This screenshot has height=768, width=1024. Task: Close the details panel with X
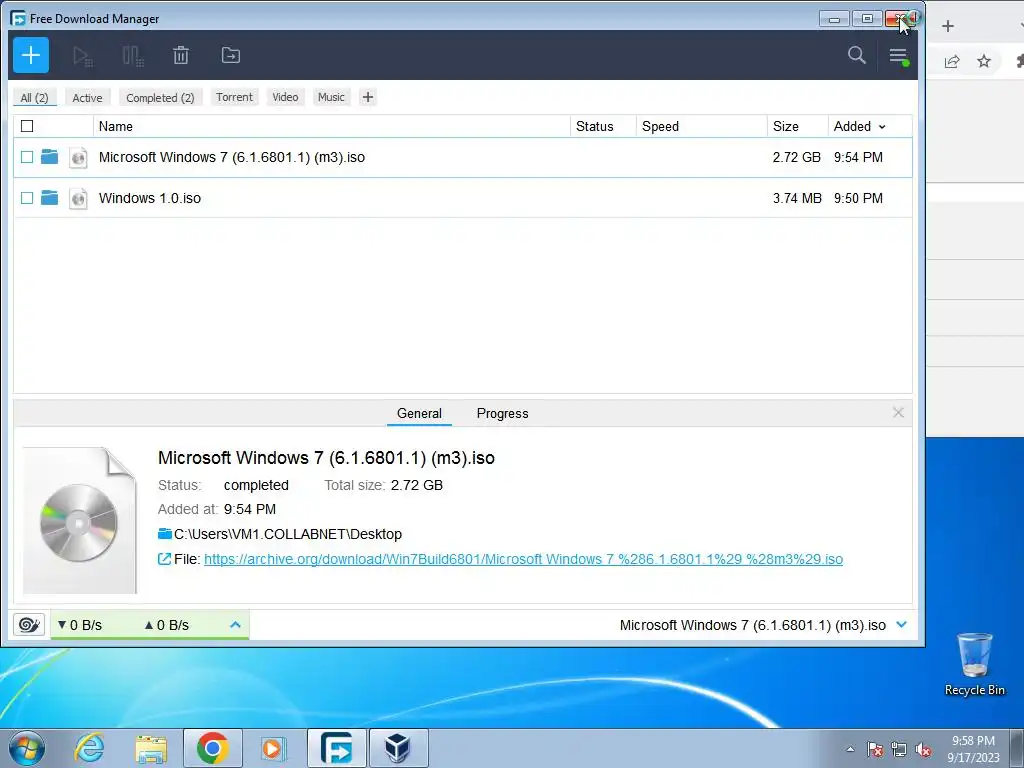(x=899, y=413)
